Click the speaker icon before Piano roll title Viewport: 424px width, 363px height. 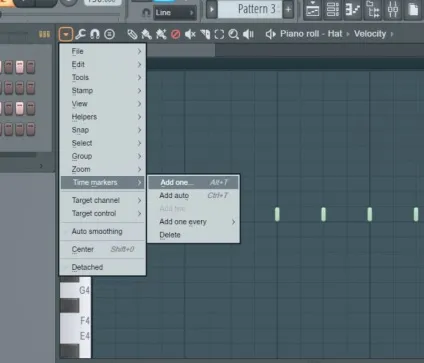271,34
